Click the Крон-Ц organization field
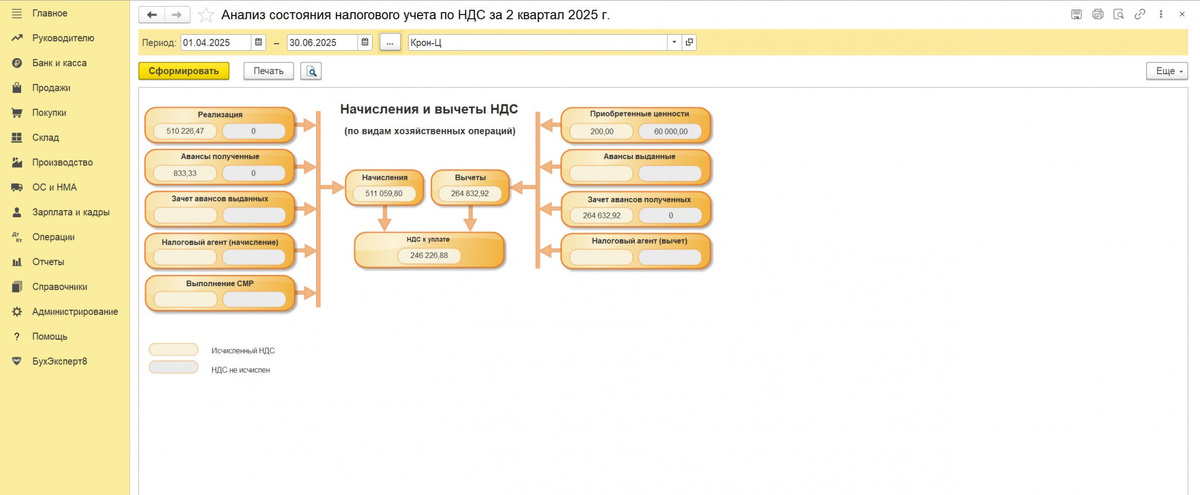The width and height of the screenshot is (1200, 495). click(538, 43)
